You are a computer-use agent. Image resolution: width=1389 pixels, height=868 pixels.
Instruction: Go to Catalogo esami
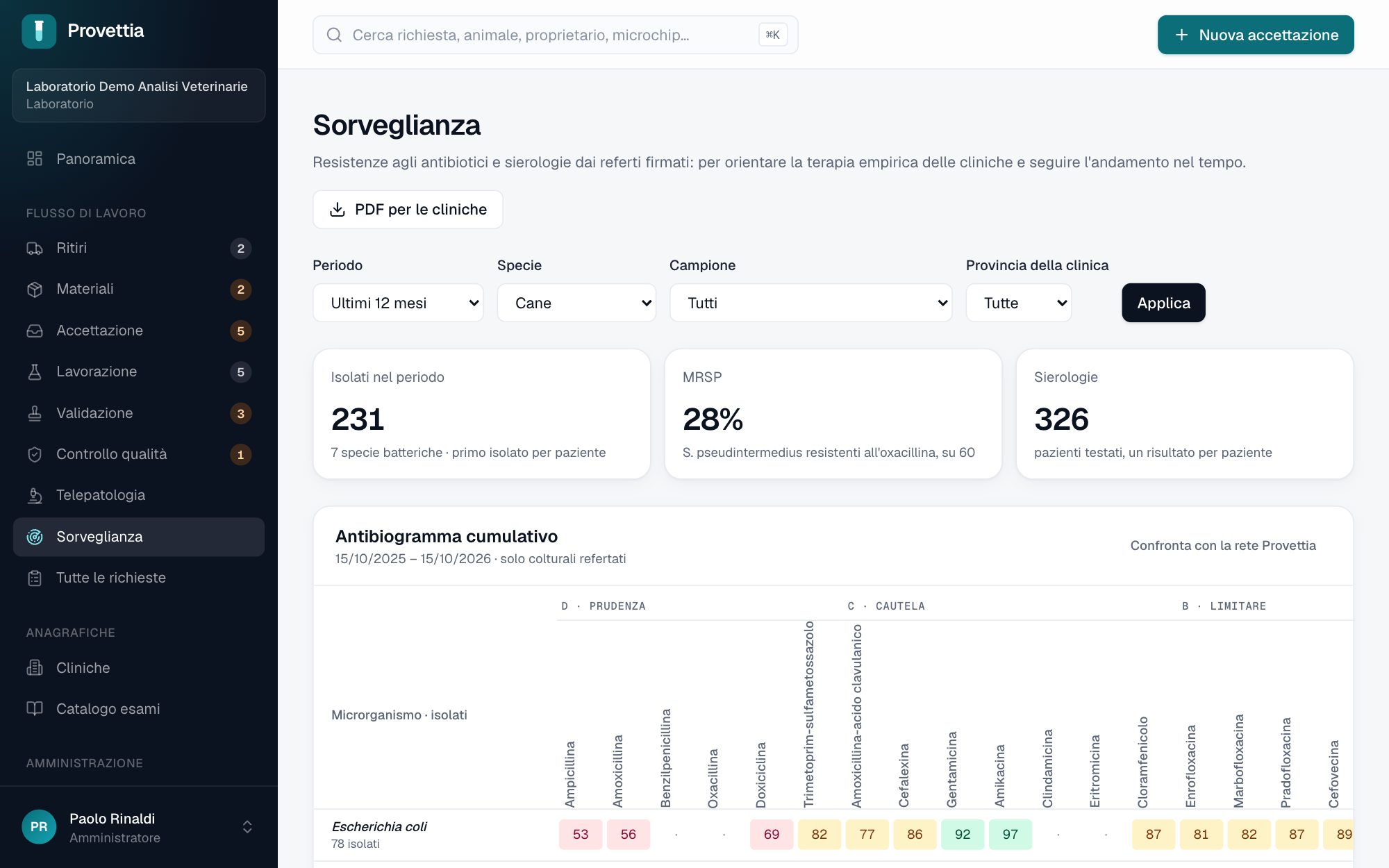(139, 709)
